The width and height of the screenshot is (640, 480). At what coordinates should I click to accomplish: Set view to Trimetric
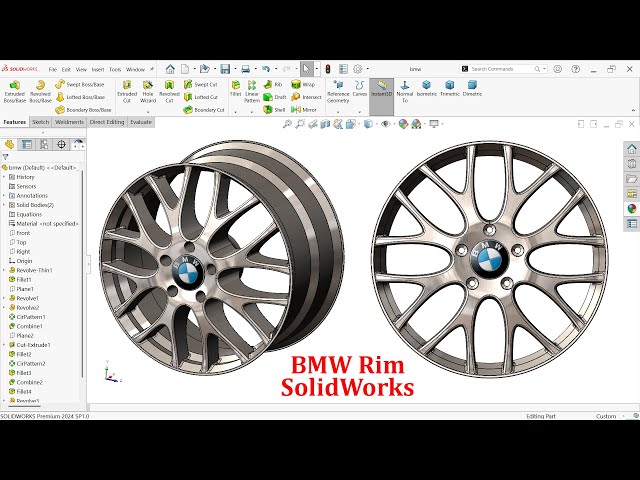click(x=450, y=89)
